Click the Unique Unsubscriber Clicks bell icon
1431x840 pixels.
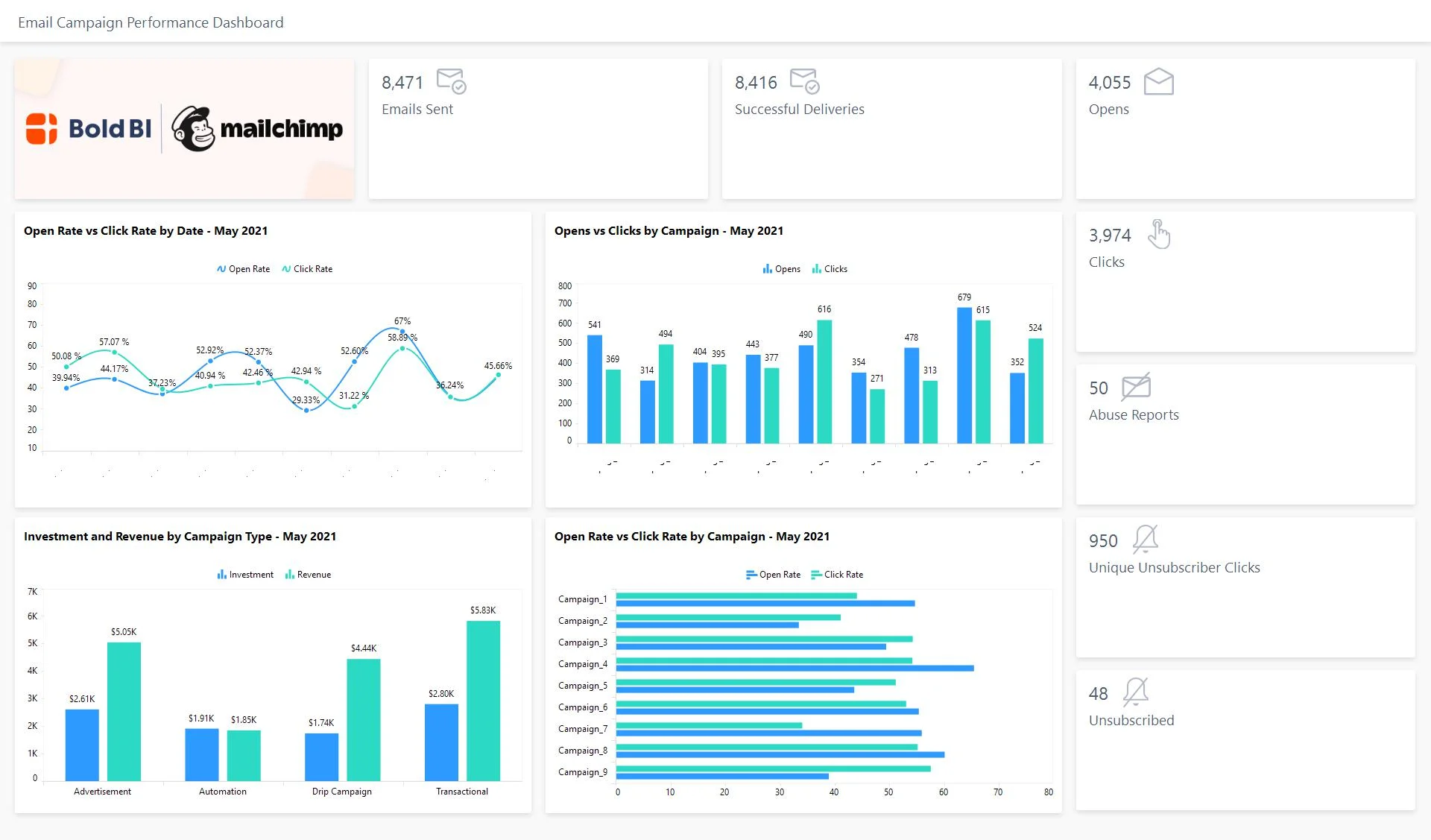[x=1144, y=540]
